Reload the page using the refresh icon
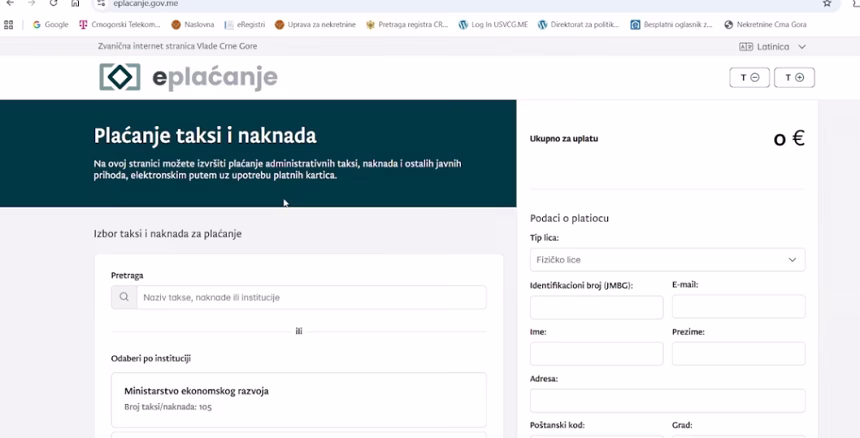 coord(53,4)
